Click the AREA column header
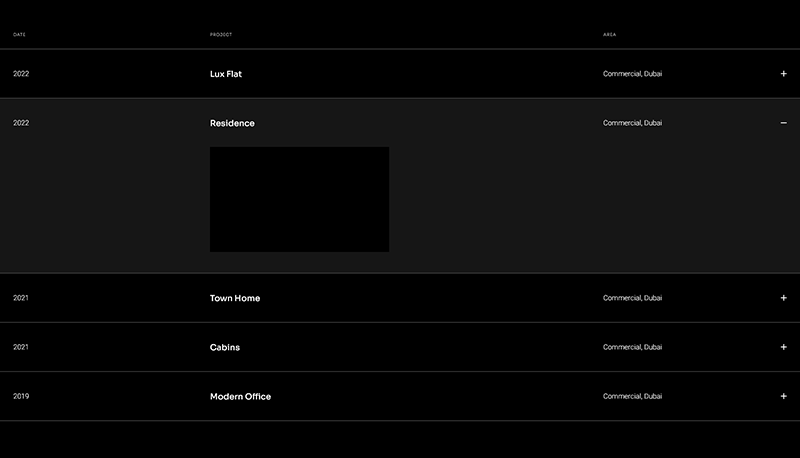Screen dimensions: 800x458 point(609,35)
